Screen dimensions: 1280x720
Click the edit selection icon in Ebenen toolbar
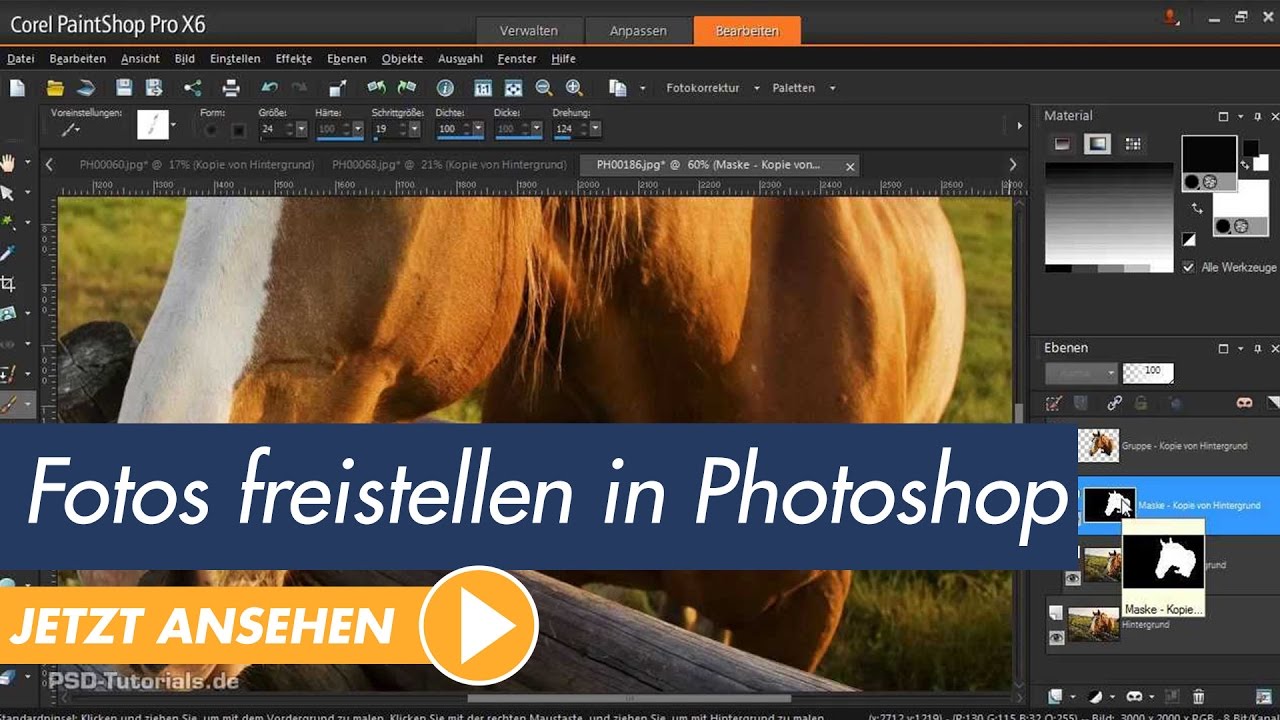tap(1053, 403)
